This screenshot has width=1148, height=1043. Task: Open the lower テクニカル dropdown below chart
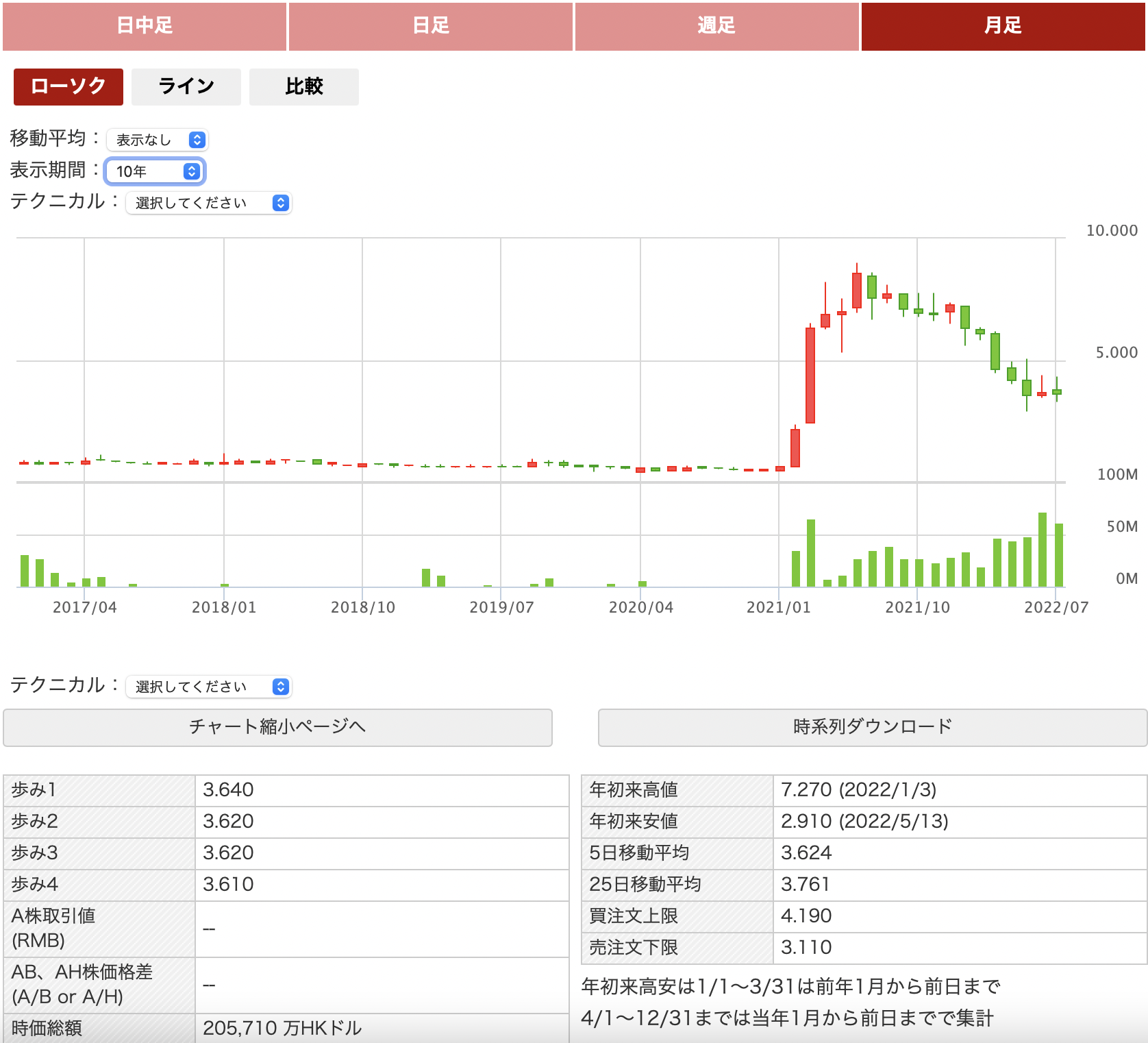point(209,687)
